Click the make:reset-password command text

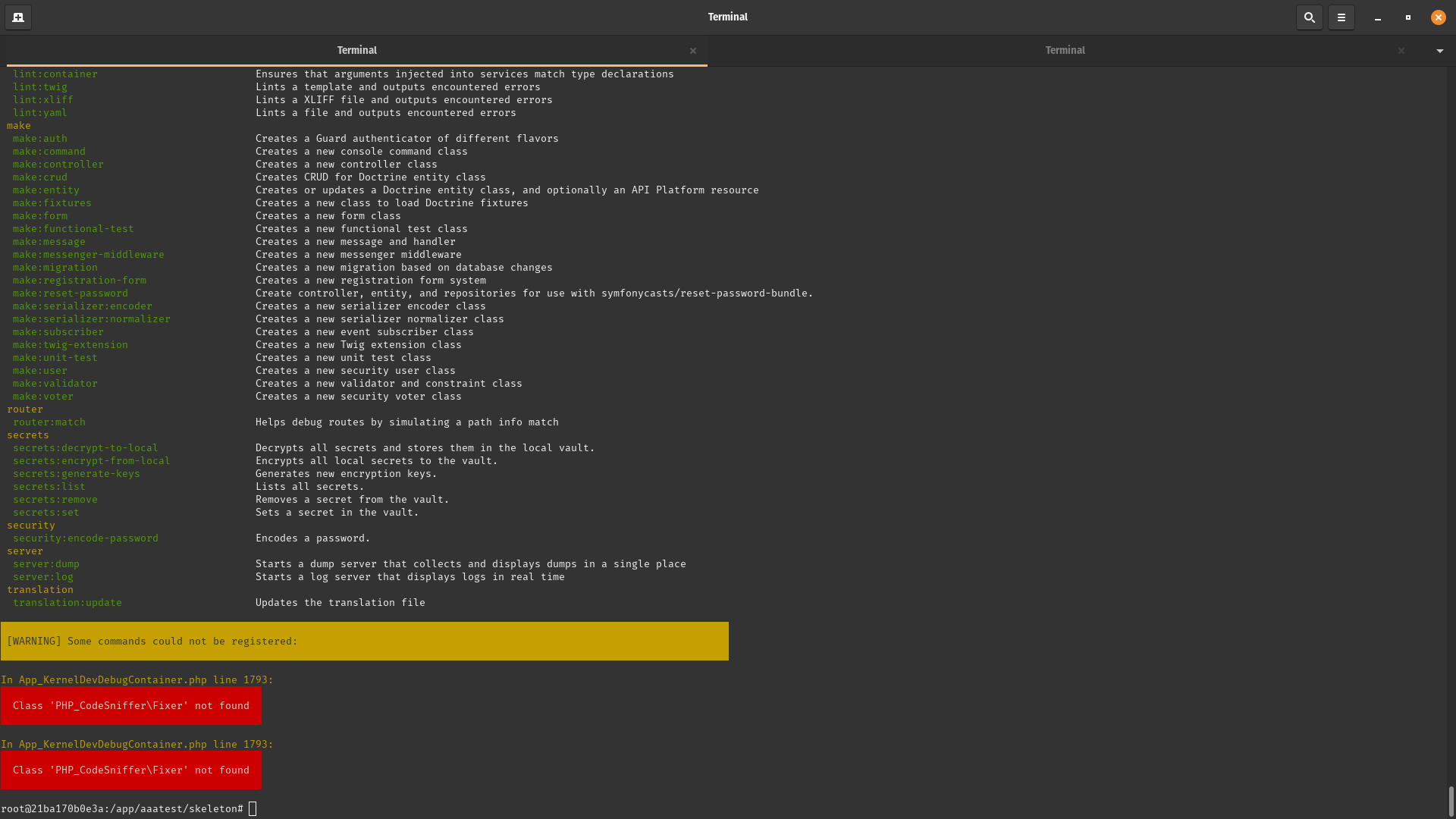click(x=71, y=293)
